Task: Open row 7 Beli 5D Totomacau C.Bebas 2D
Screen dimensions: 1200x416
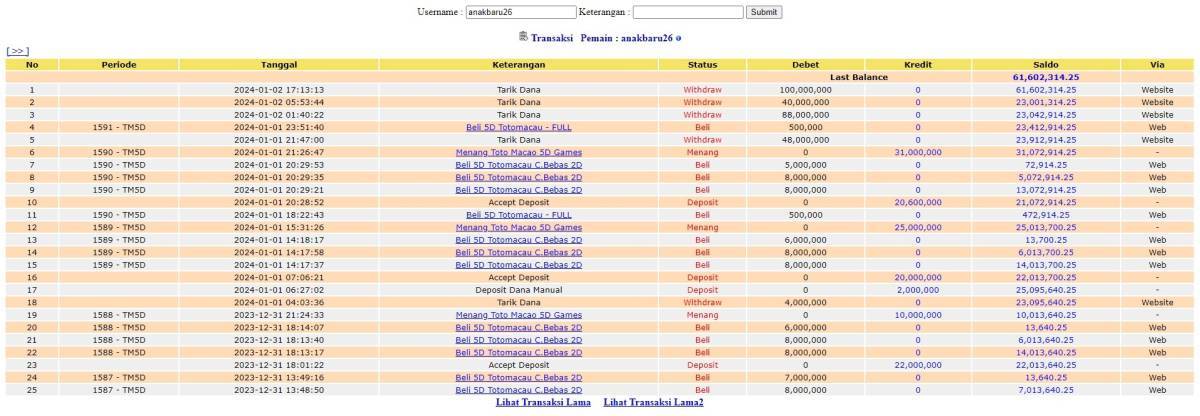Action: pos(518,165)
